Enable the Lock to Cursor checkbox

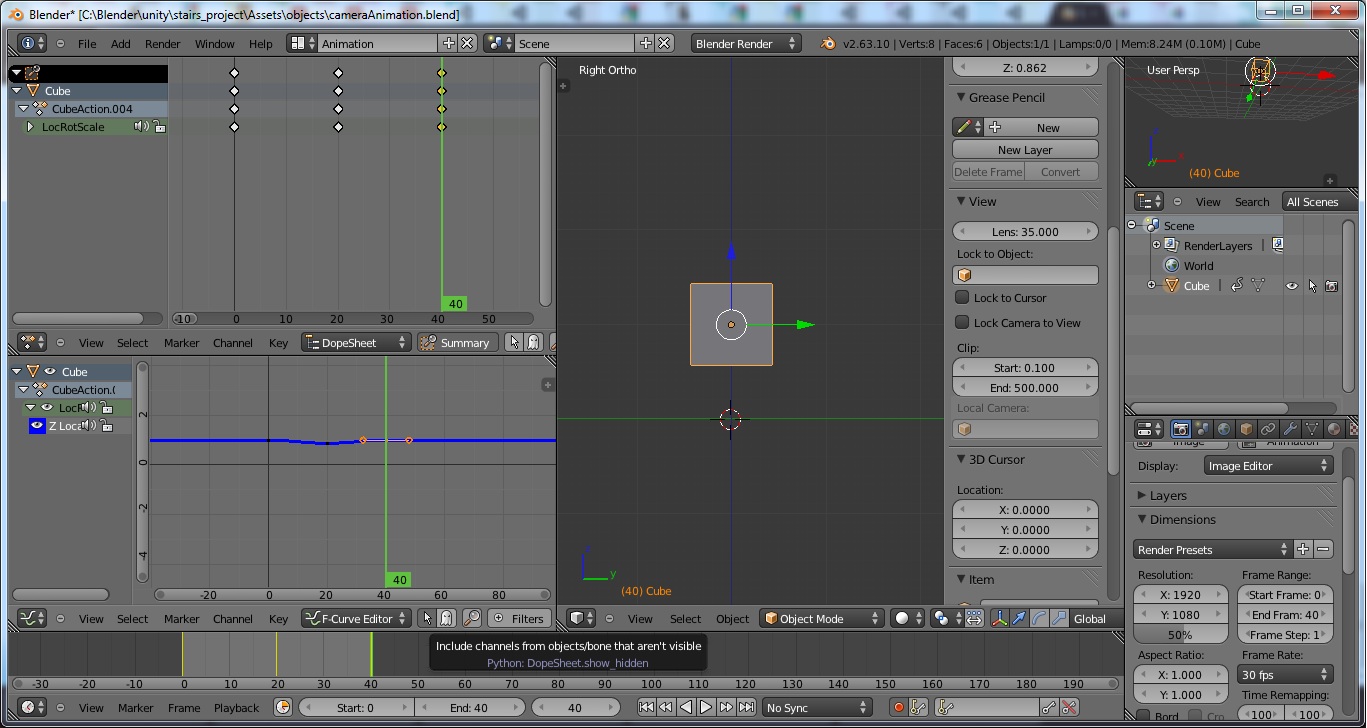point(962,297)
